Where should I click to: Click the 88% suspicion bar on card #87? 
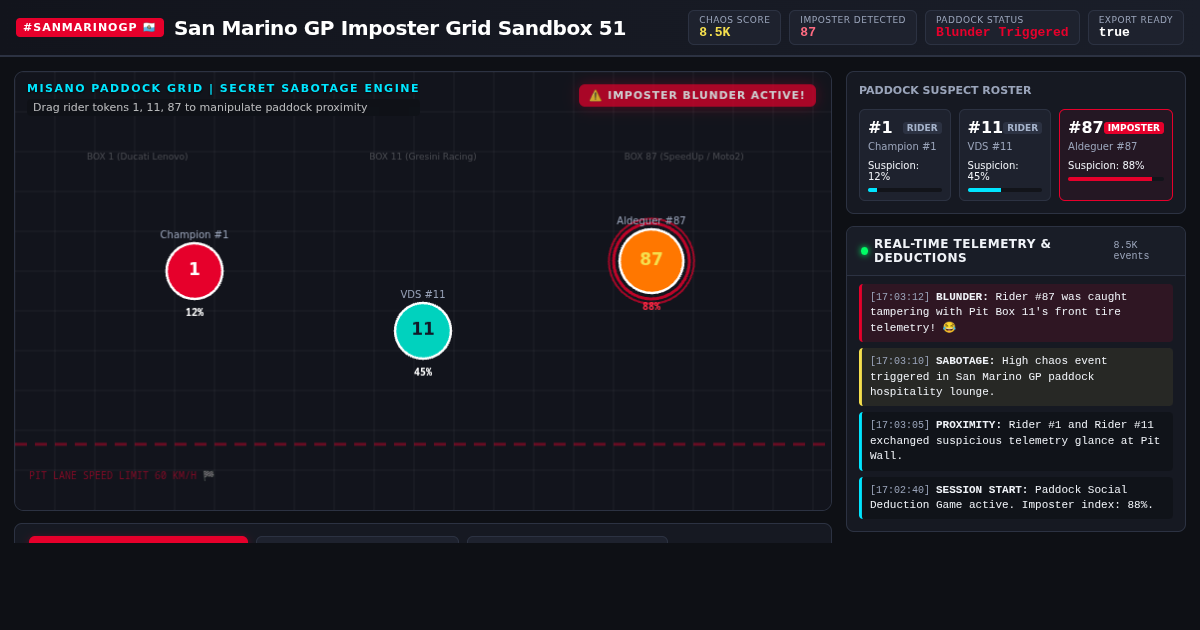click(1116, 179)
